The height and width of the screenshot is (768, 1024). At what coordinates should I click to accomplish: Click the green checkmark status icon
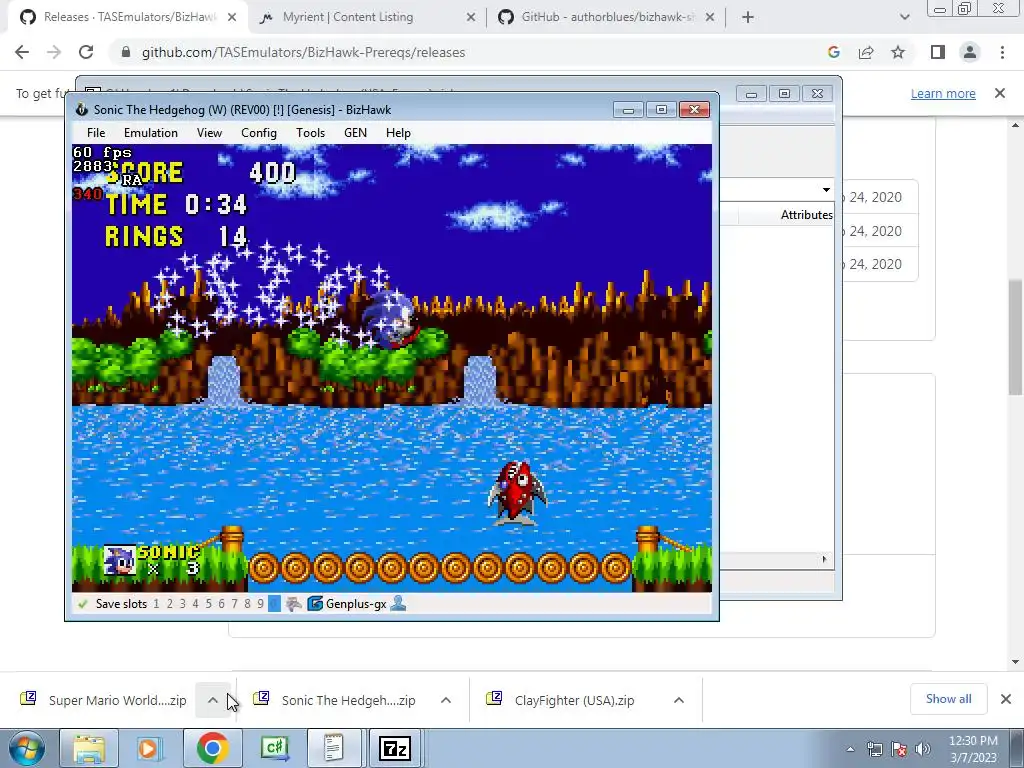click(82, 604)
